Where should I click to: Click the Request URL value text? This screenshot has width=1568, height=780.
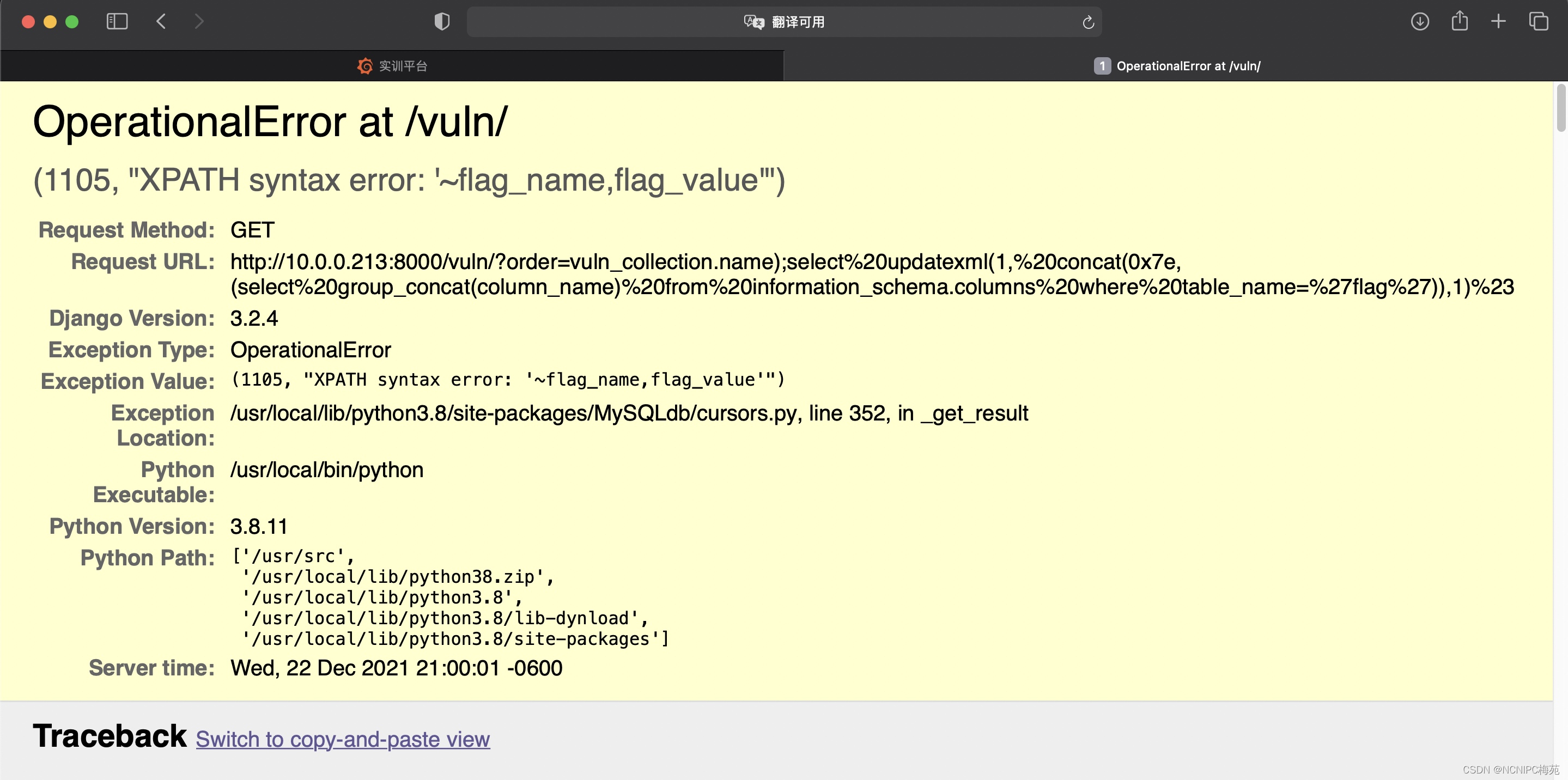tap(872, 275)
